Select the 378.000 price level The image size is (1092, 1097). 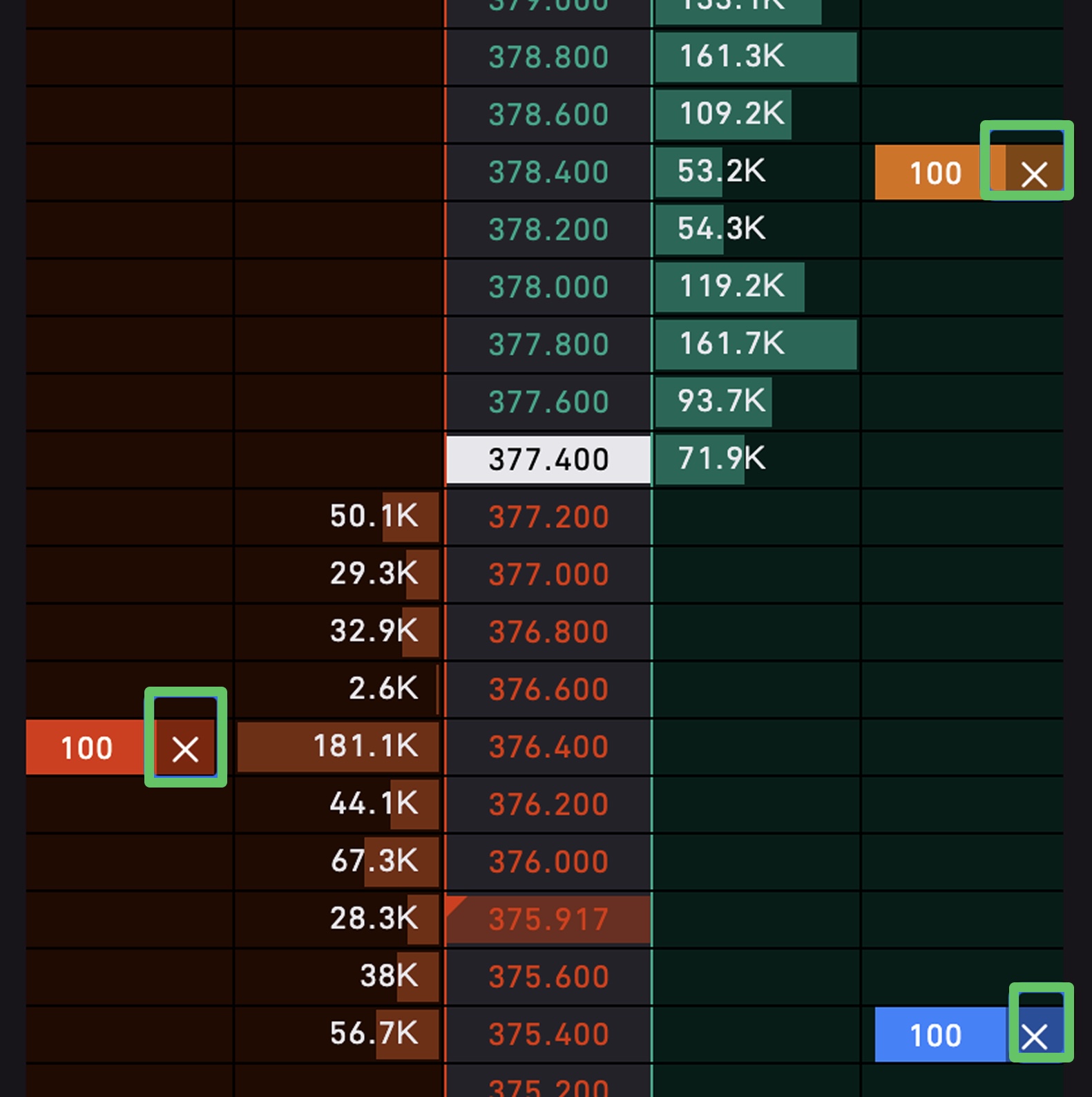[548, 287]
